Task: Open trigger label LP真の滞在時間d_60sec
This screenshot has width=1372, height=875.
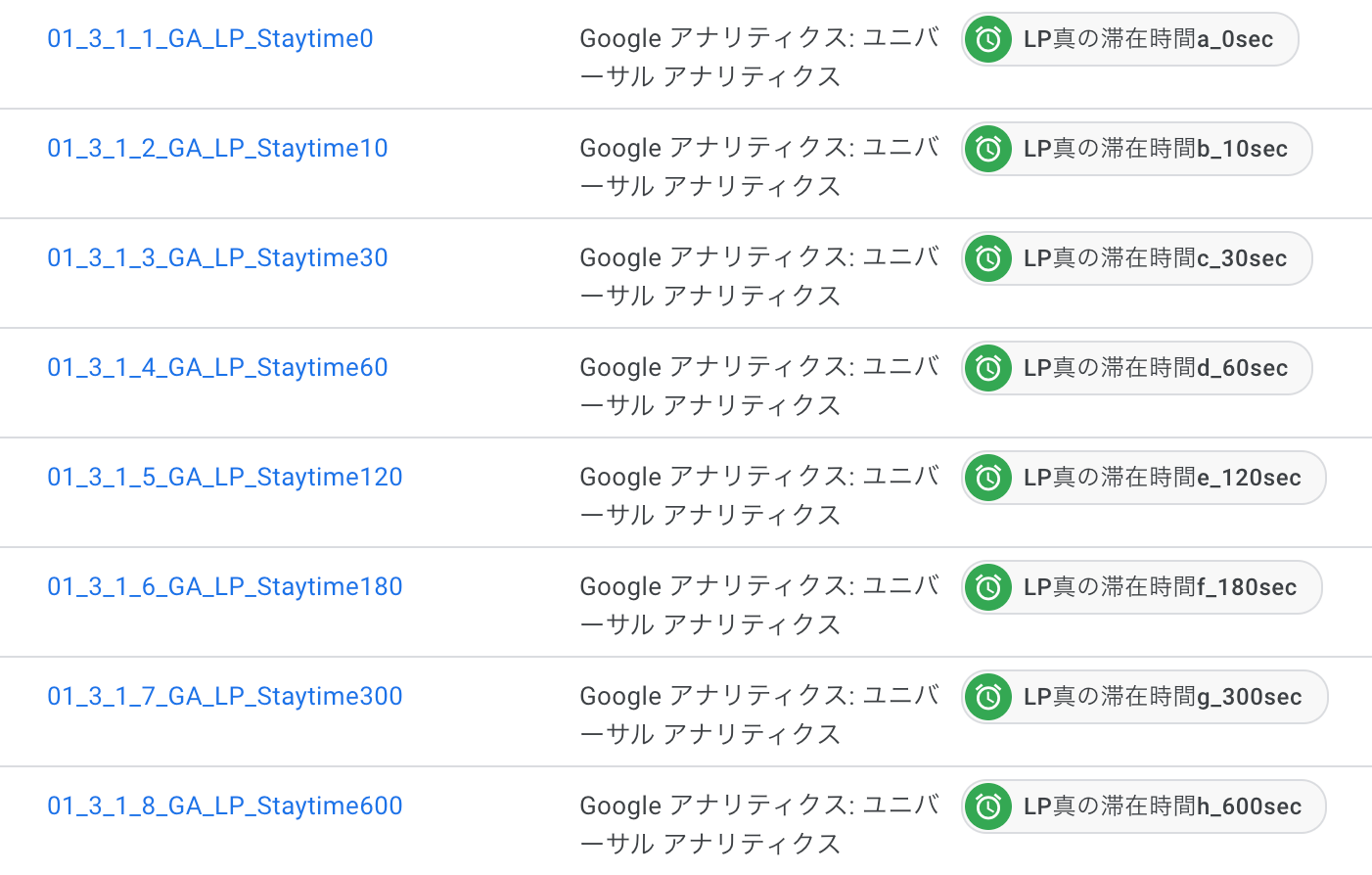Action: click(x=1156, y=368)
